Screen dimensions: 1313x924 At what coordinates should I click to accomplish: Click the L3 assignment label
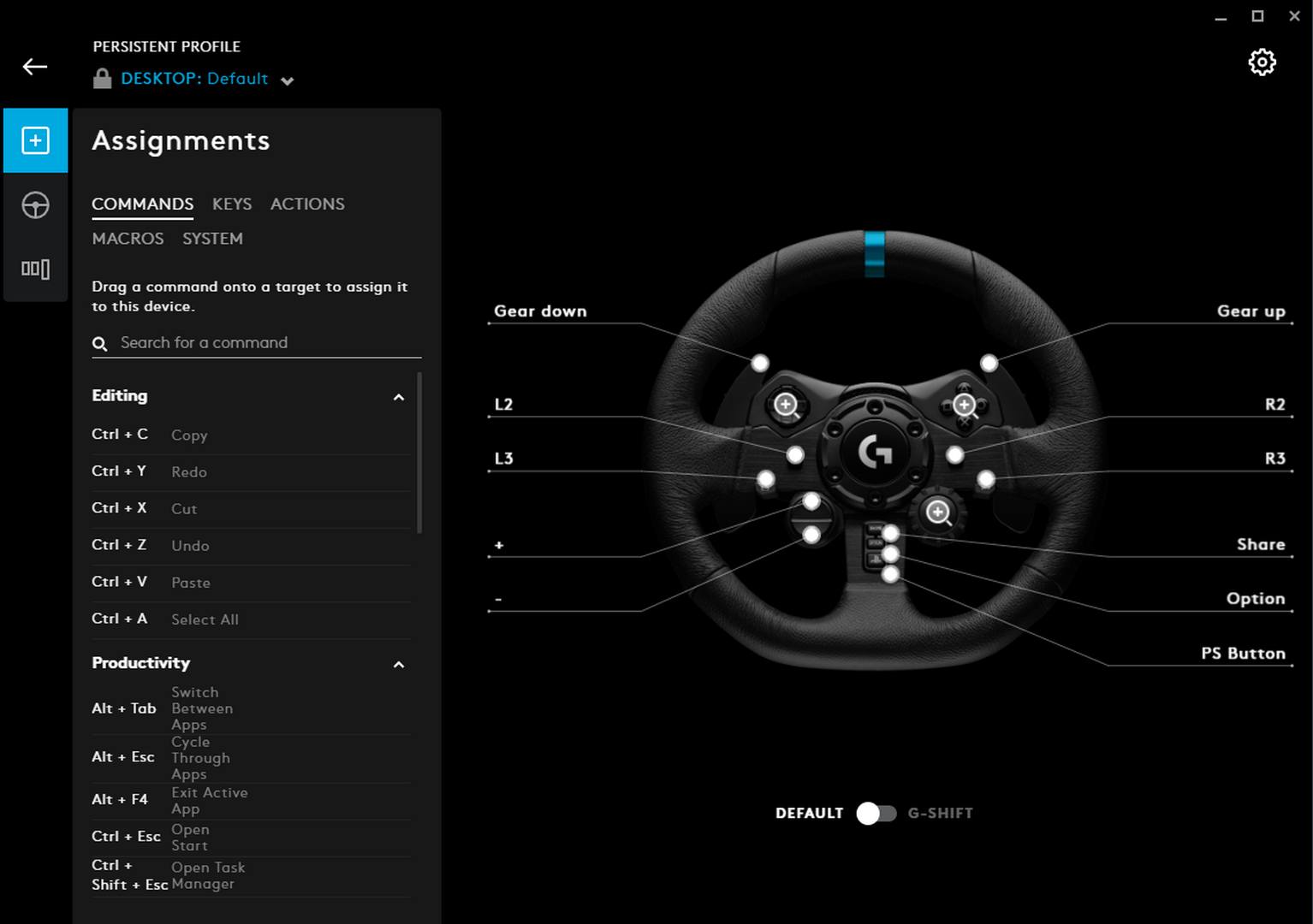point(503,459)
